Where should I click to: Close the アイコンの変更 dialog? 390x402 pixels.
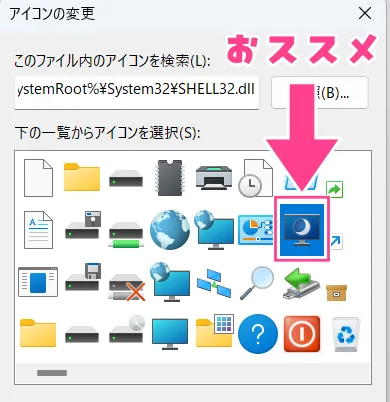point(365,14)
